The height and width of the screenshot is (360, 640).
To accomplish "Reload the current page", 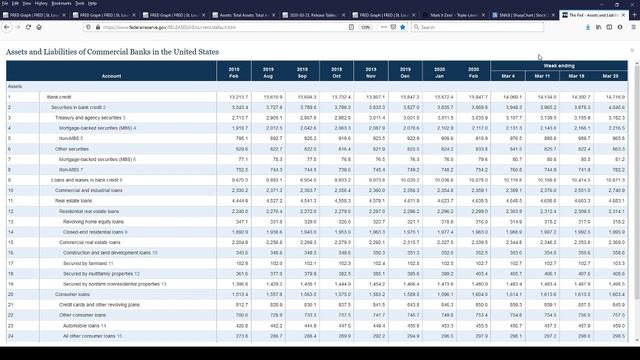I will point(28,27).
